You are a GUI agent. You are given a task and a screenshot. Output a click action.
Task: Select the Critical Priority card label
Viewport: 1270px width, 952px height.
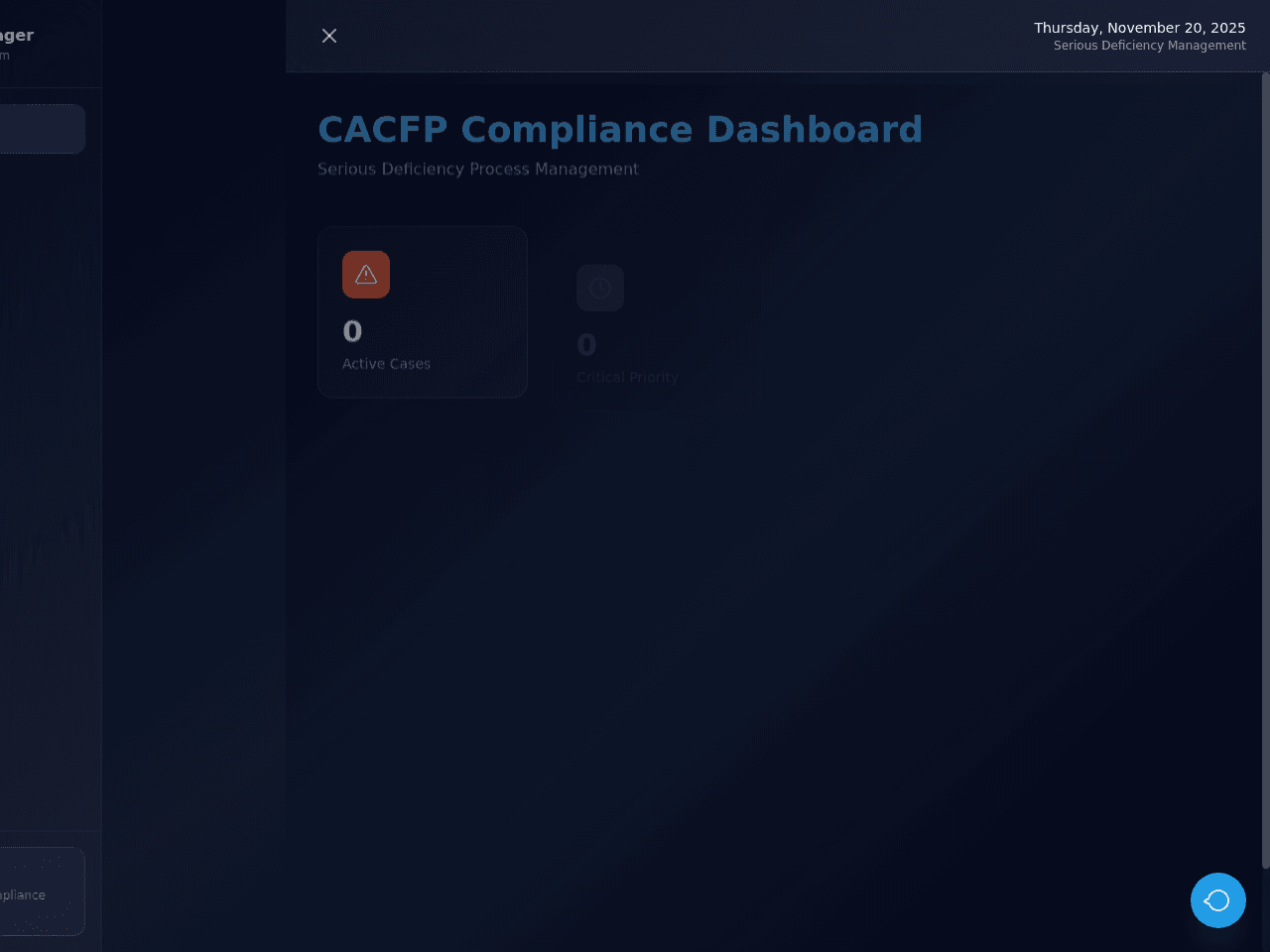click(627, 378)
